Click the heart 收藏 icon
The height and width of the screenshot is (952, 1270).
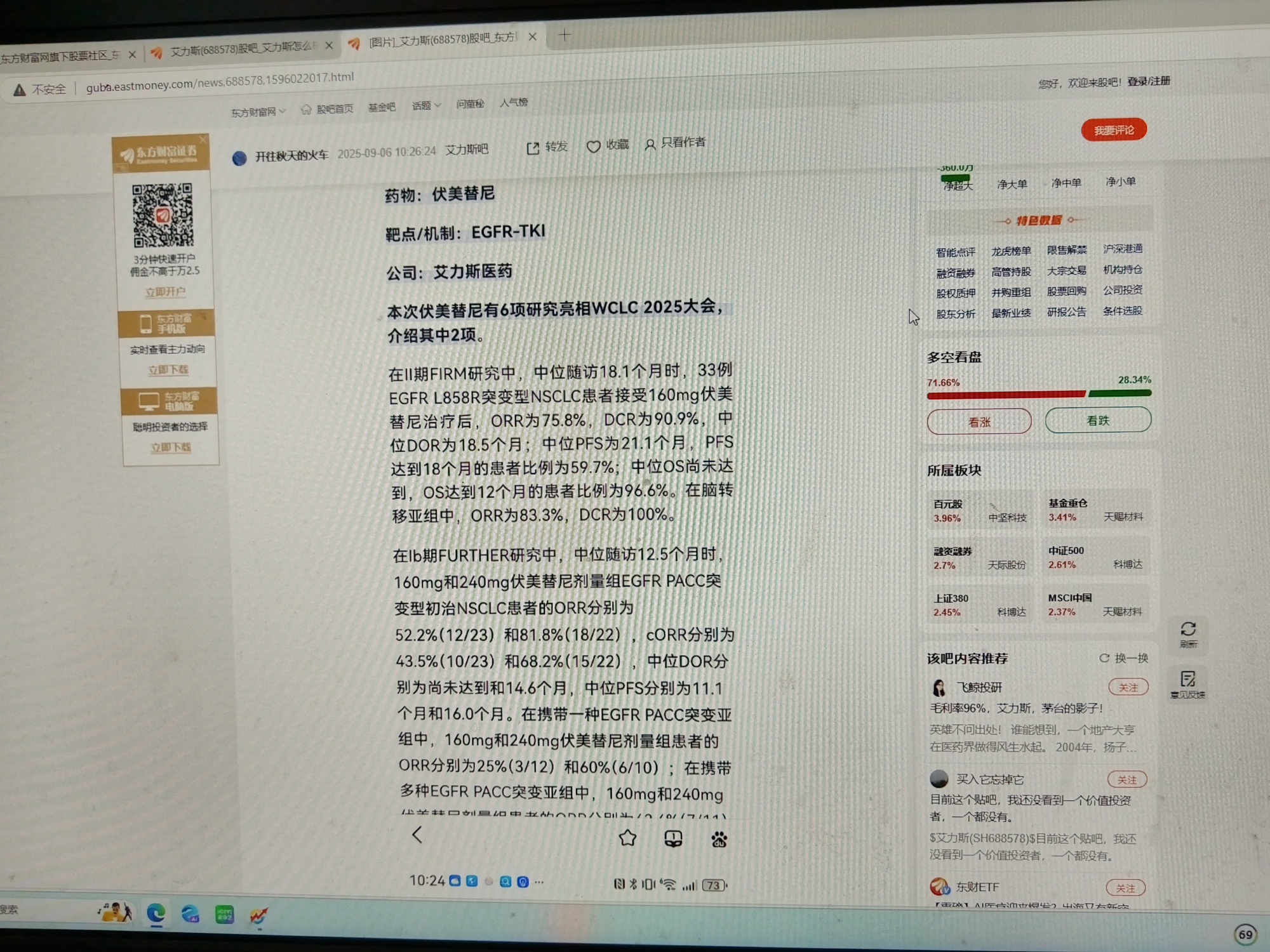point(593,147)
